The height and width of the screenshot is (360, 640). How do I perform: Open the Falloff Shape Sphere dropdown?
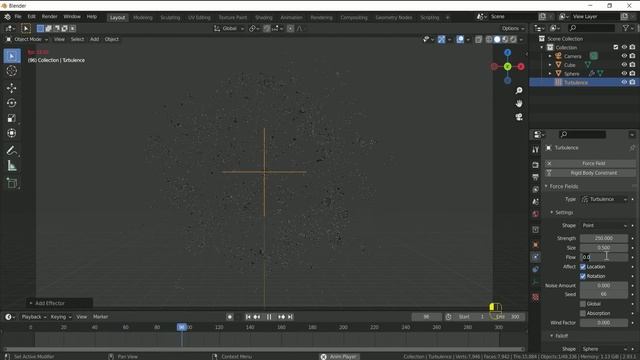604,349
